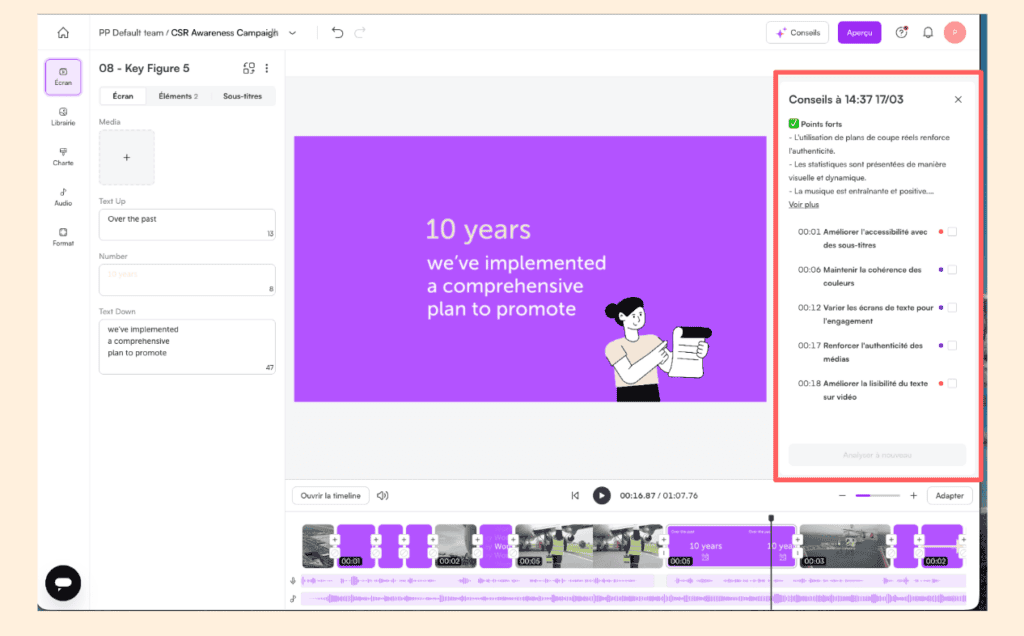Switch to the Éléments tab
The height and width of the screenshot is (636, 1024).
[x=178, y=96]
